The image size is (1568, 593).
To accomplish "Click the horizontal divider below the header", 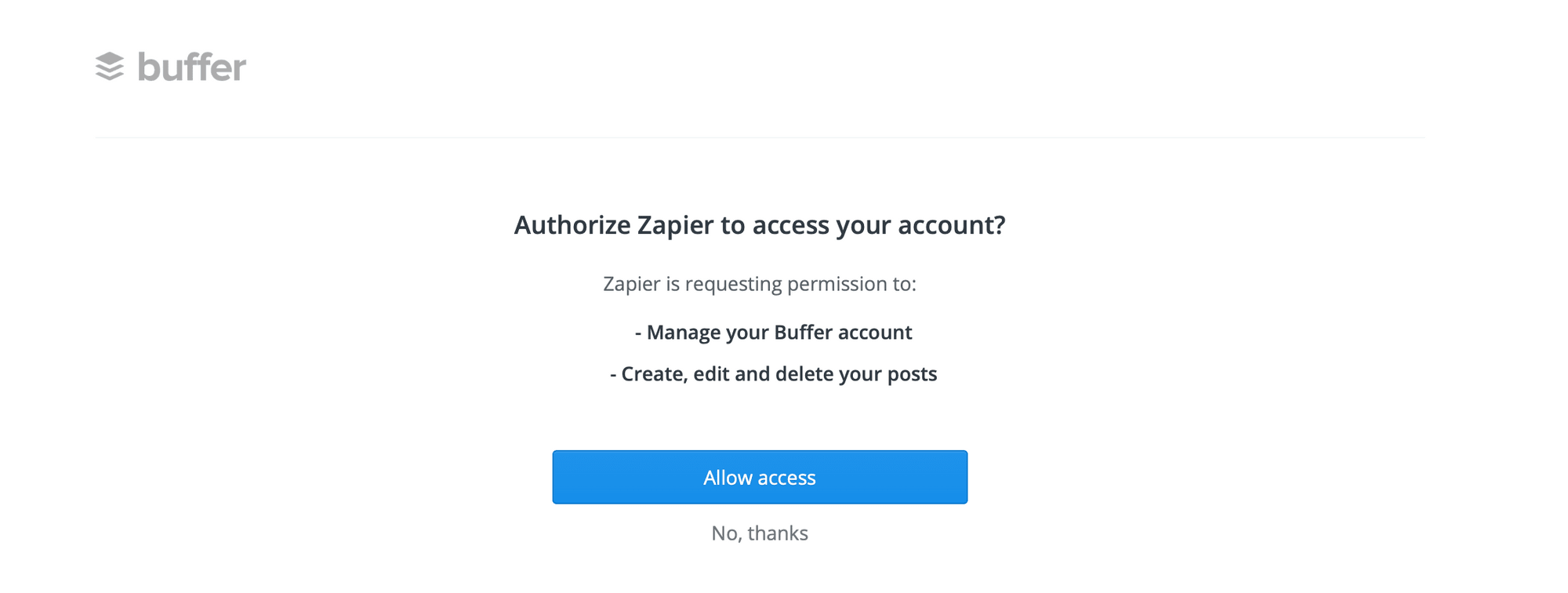I will click(x=759, y=137).
